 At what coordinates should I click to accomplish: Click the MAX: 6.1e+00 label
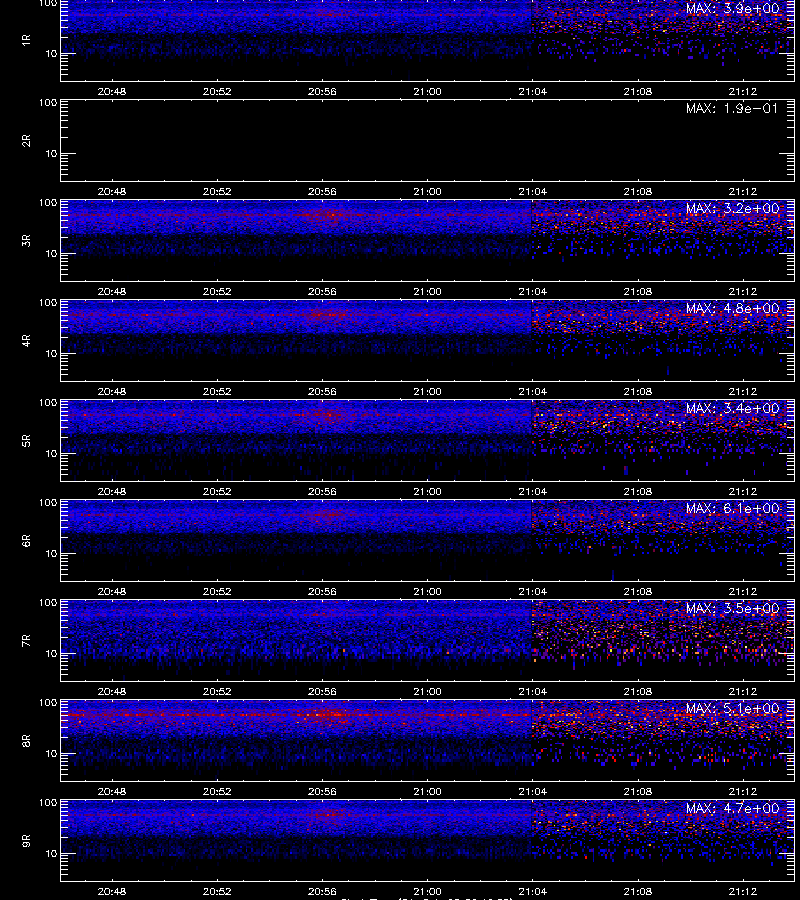coord(732,509)
